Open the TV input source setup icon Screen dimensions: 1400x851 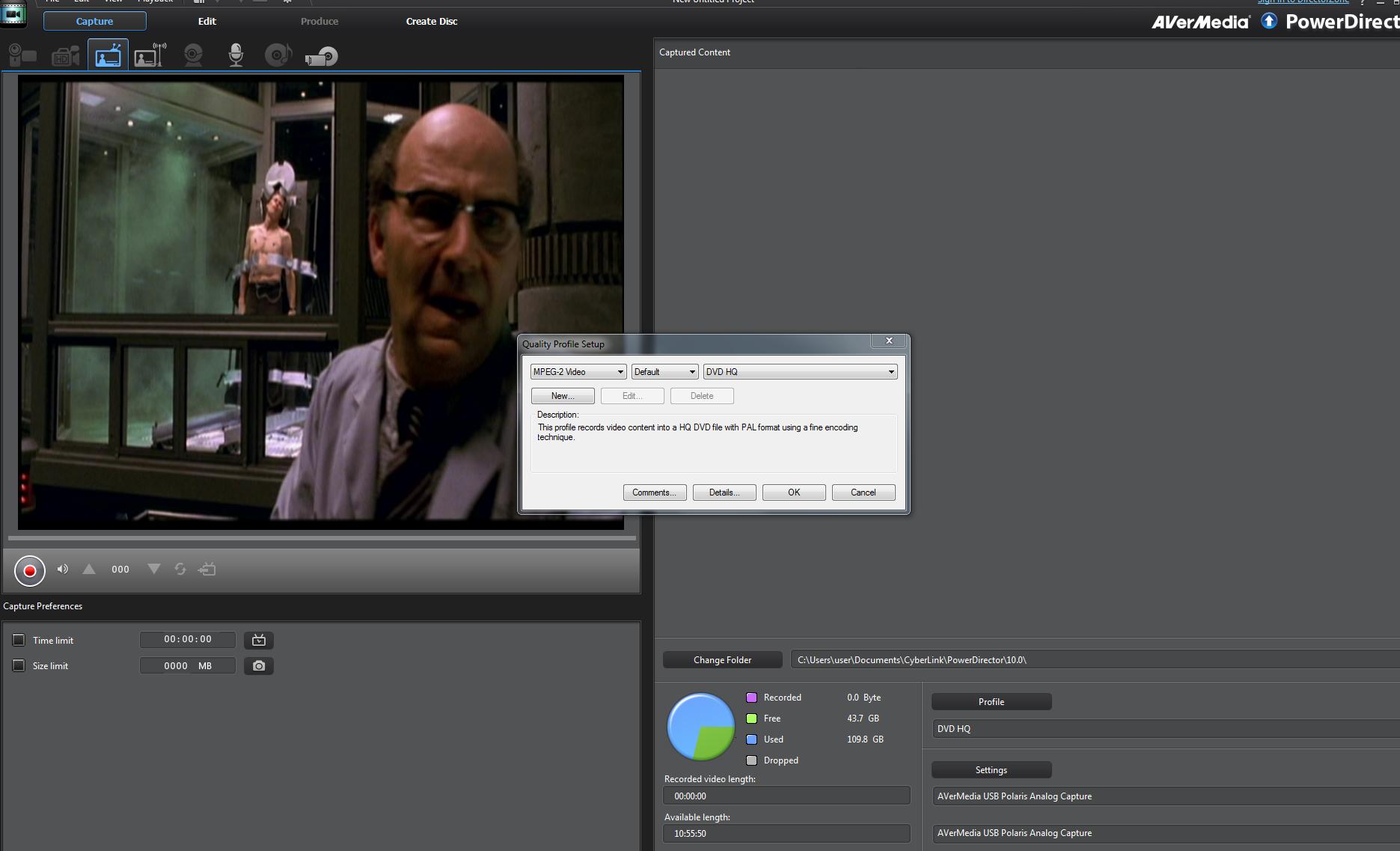[207, 570]
